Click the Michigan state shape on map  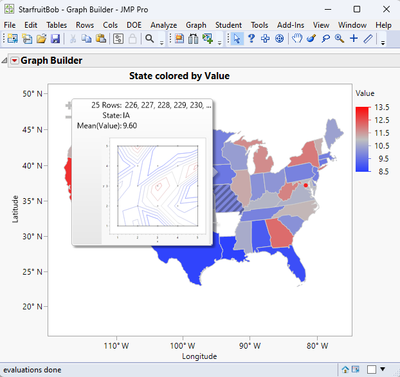tap(263, 160)
